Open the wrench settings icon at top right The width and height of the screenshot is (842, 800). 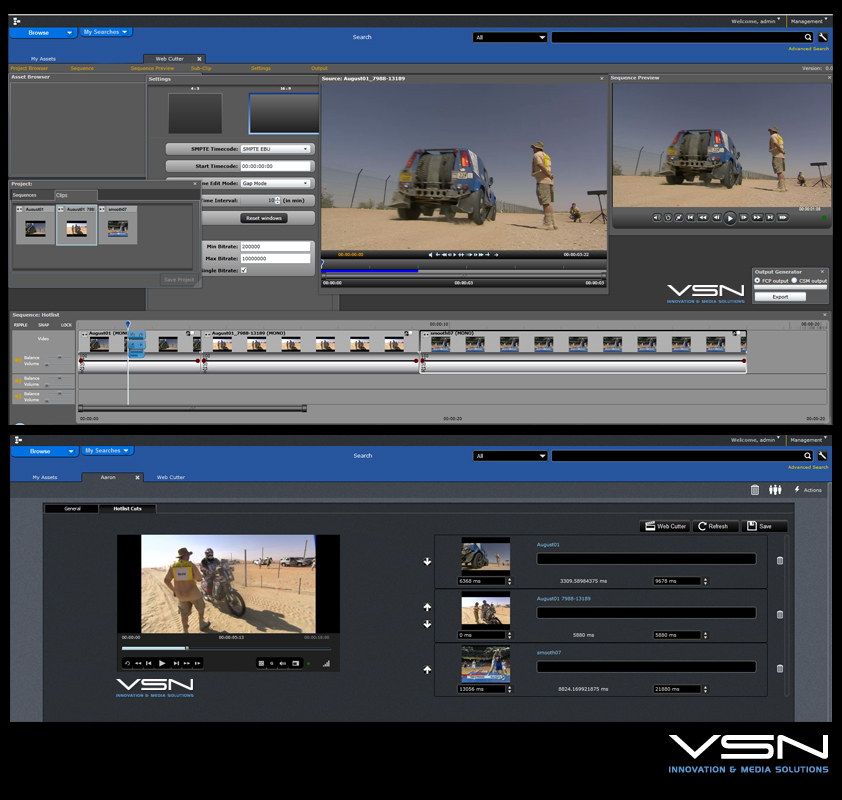point(822,37)
